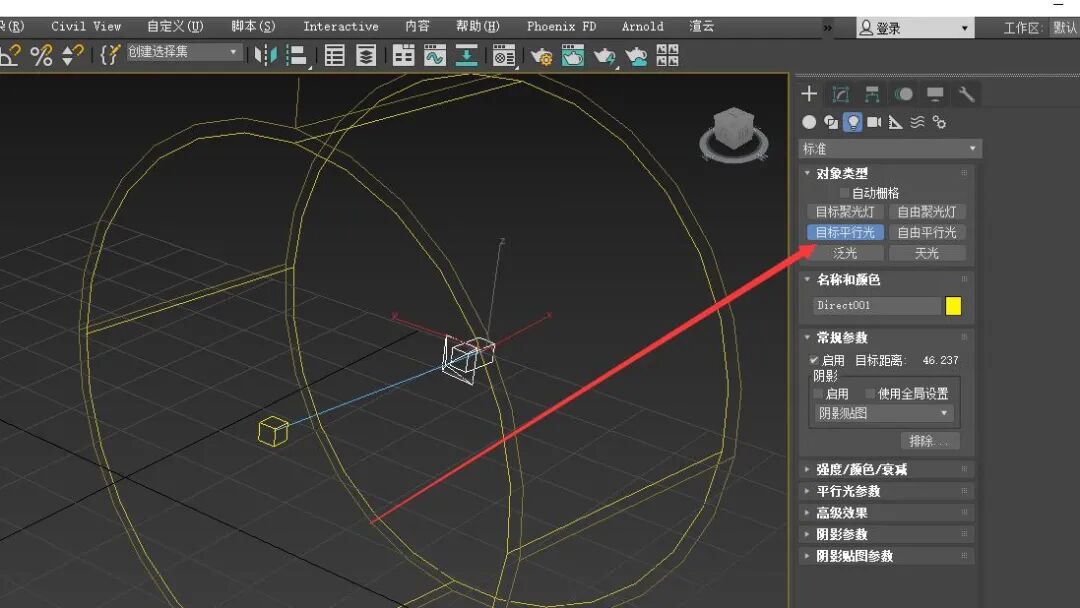
Task: Open the Civil View menu
Action: click(86, 26)
